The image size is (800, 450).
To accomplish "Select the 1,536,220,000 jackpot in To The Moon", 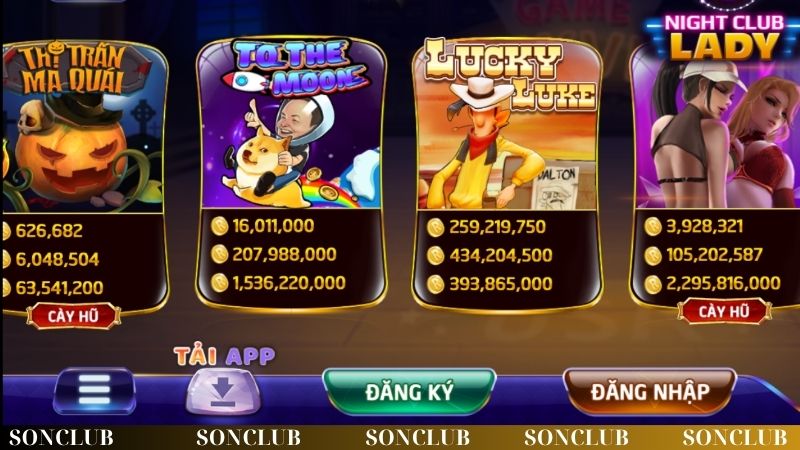I will [289, 283].
